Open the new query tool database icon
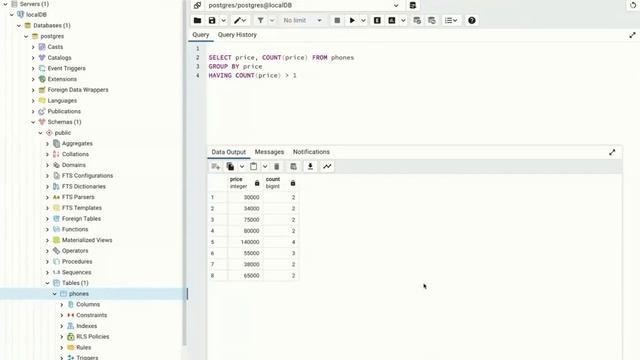The width and height of the screenshot is (640, 360). coord(413,5)
